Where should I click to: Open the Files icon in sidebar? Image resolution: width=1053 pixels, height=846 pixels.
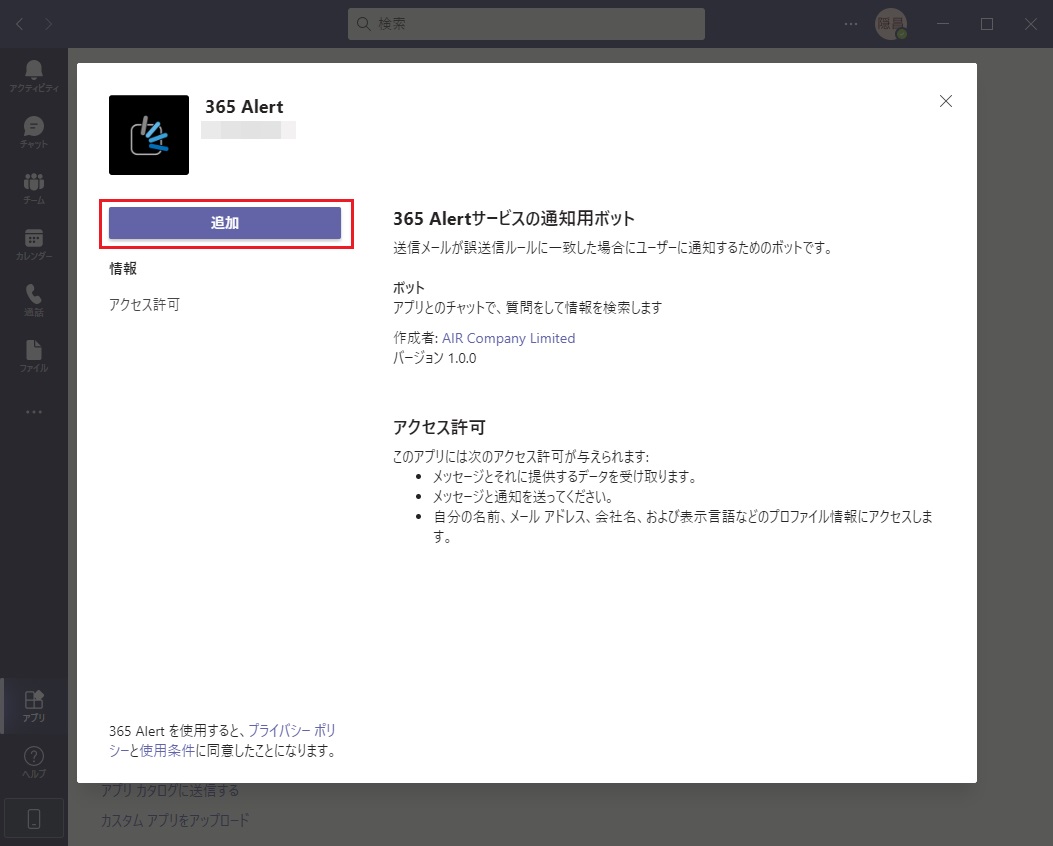click(34, 355)
